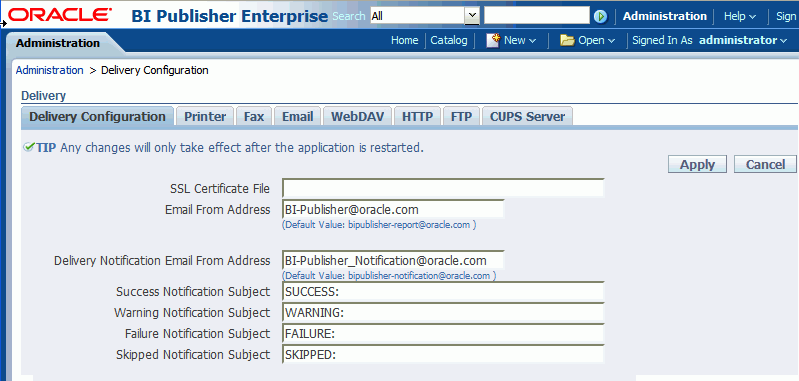Focus the Email From Address field
This screenshot has width=799, height=381.
[393, 209]
